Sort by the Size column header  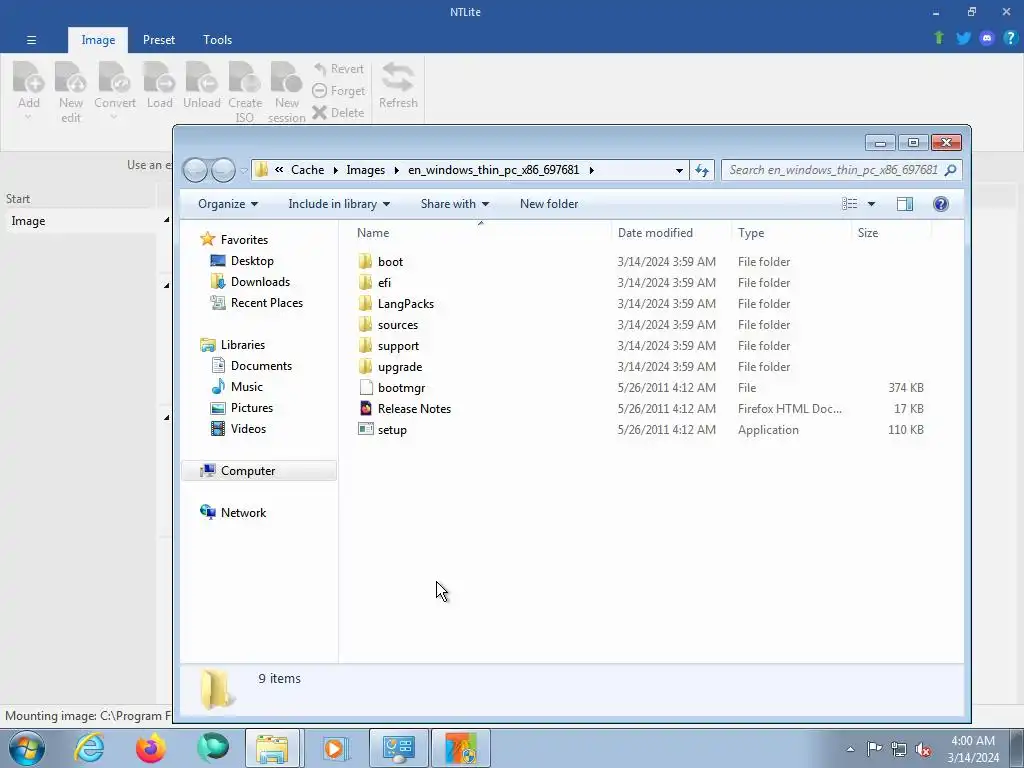(x=867, y=232)
